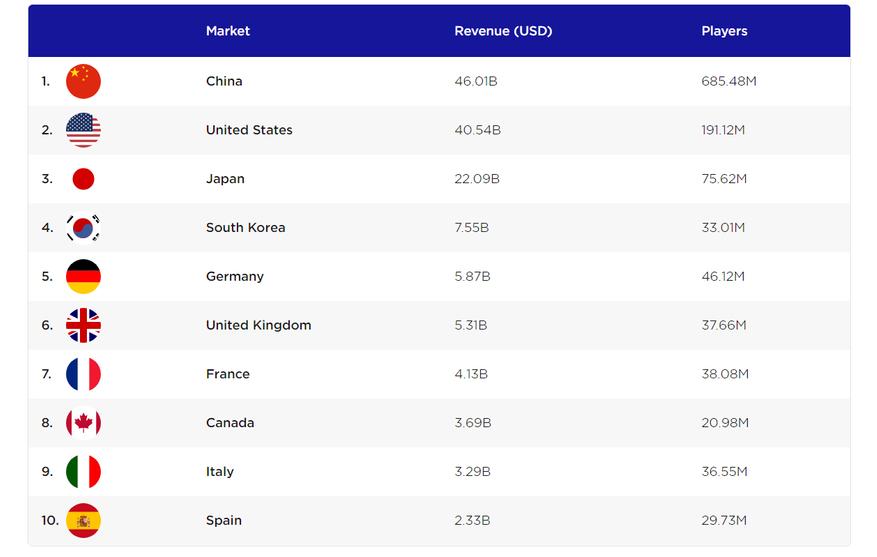Open the China market name
The height and width of the screenshot is (557, 877).
pos(224,81)
